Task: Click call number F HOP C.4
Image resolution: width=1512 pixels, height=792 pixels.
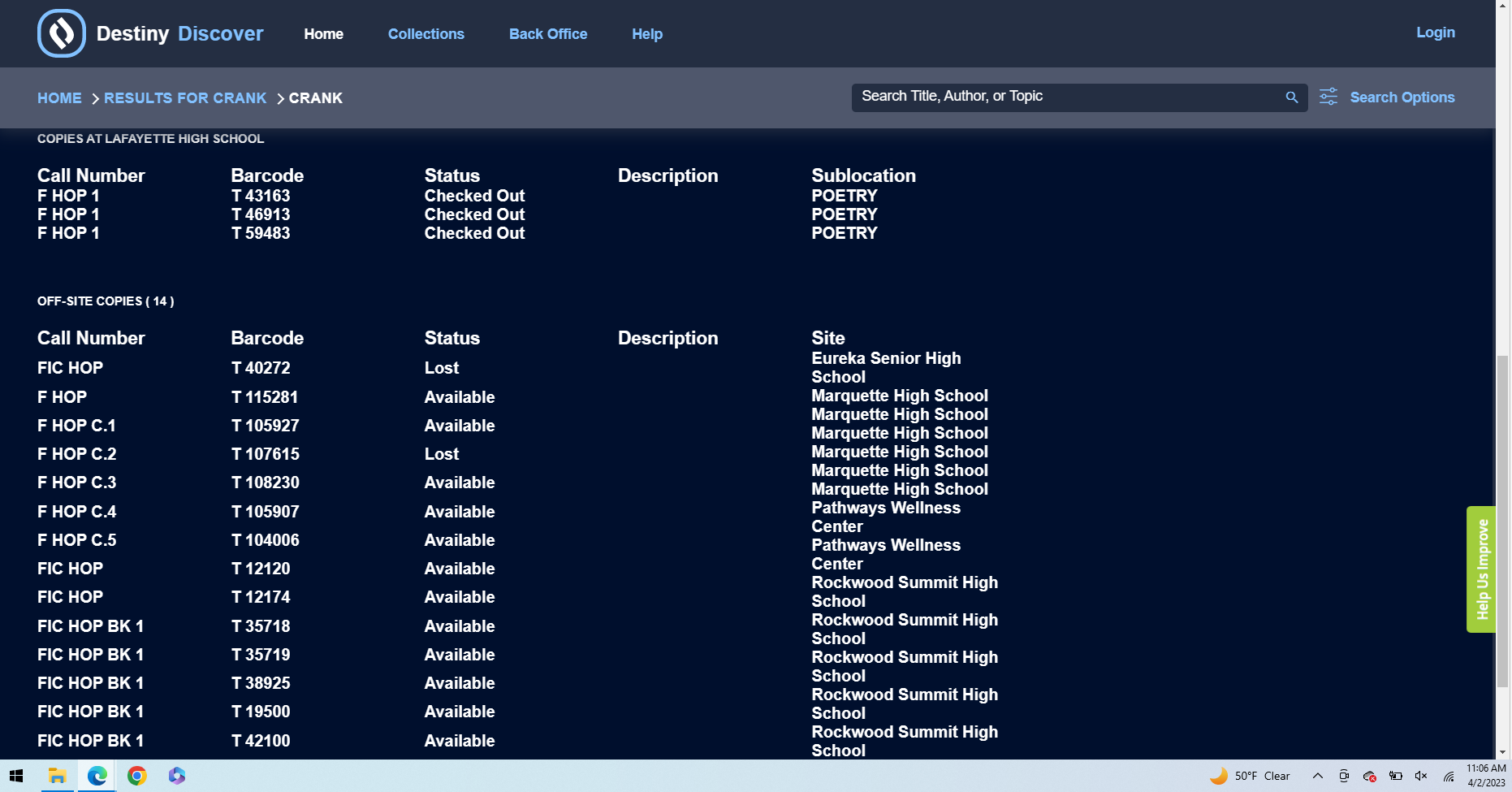Action: point(77,512)
